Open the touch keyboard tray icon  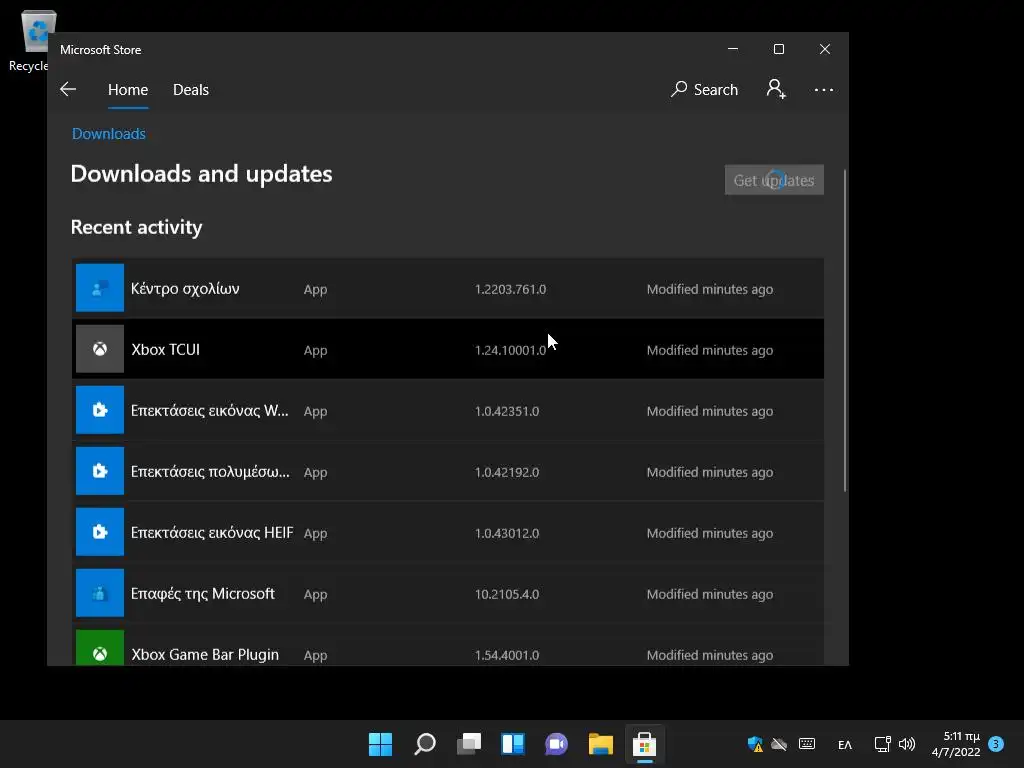coord(807,744)
